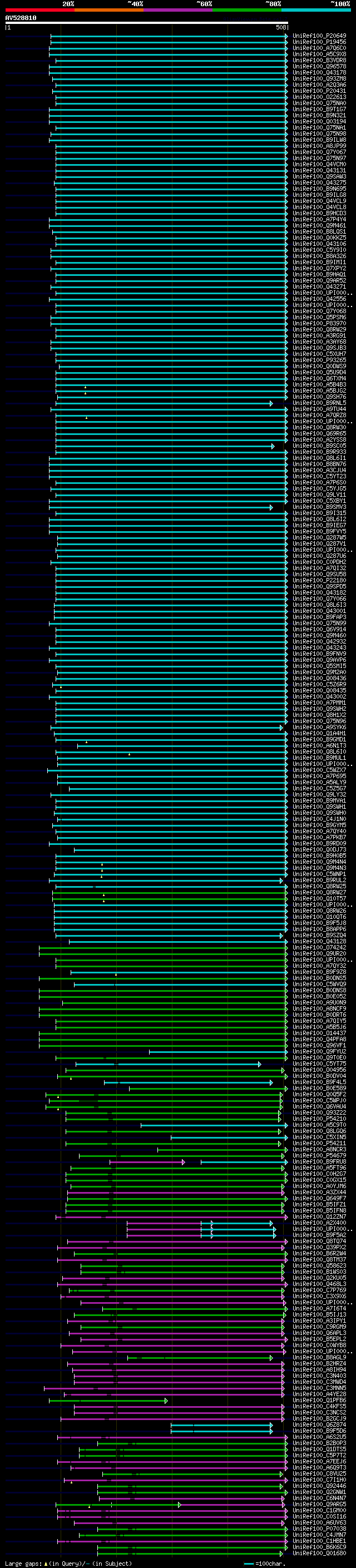Select the UniRef100_P20431 label

(319, 91)
